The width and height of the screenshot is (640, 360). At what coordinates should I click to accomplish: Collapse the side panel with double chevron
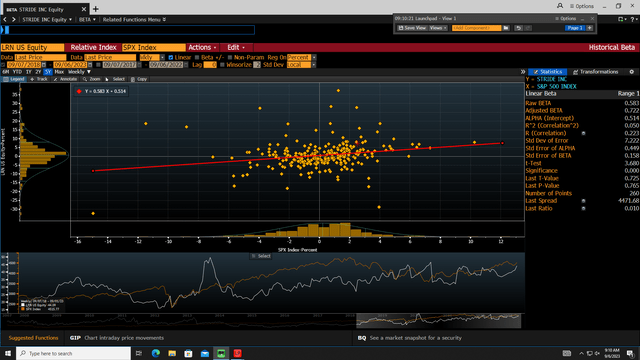[523, 72]
